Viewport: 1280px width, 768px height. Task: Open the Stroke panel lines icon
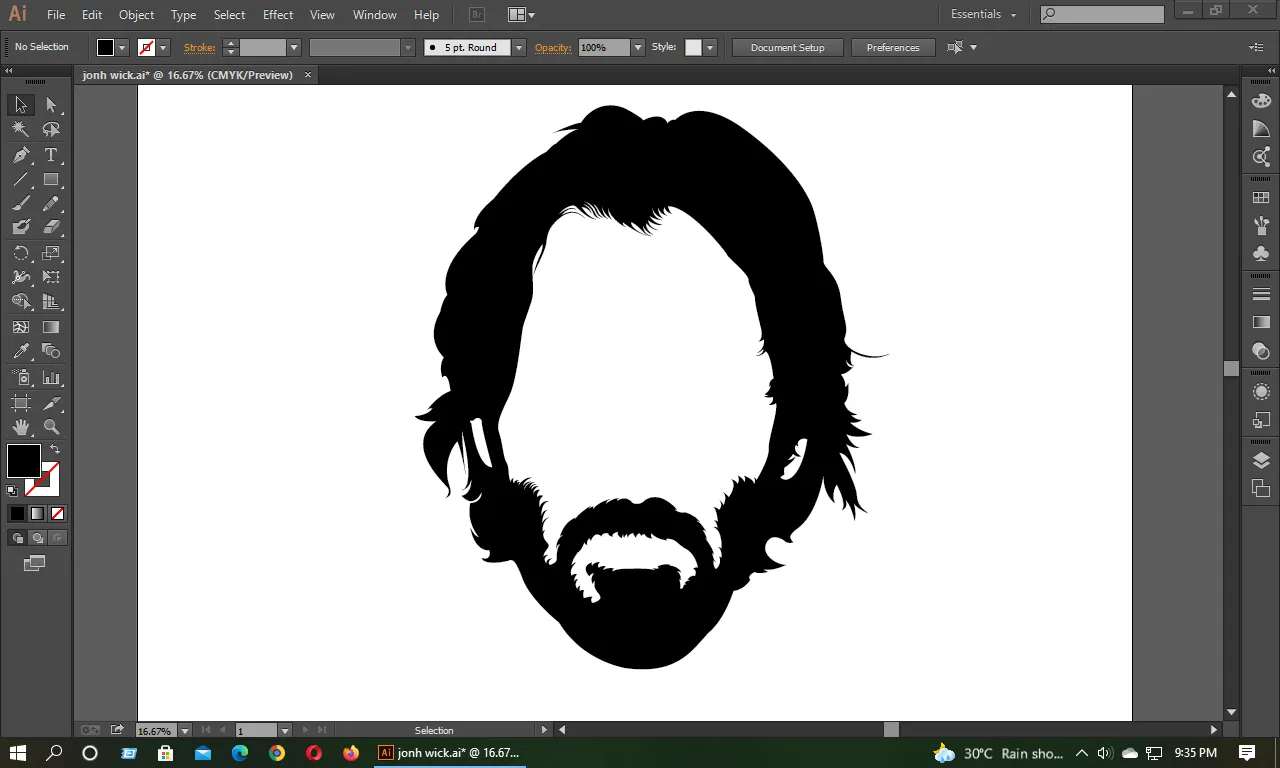coord(1261,294)
